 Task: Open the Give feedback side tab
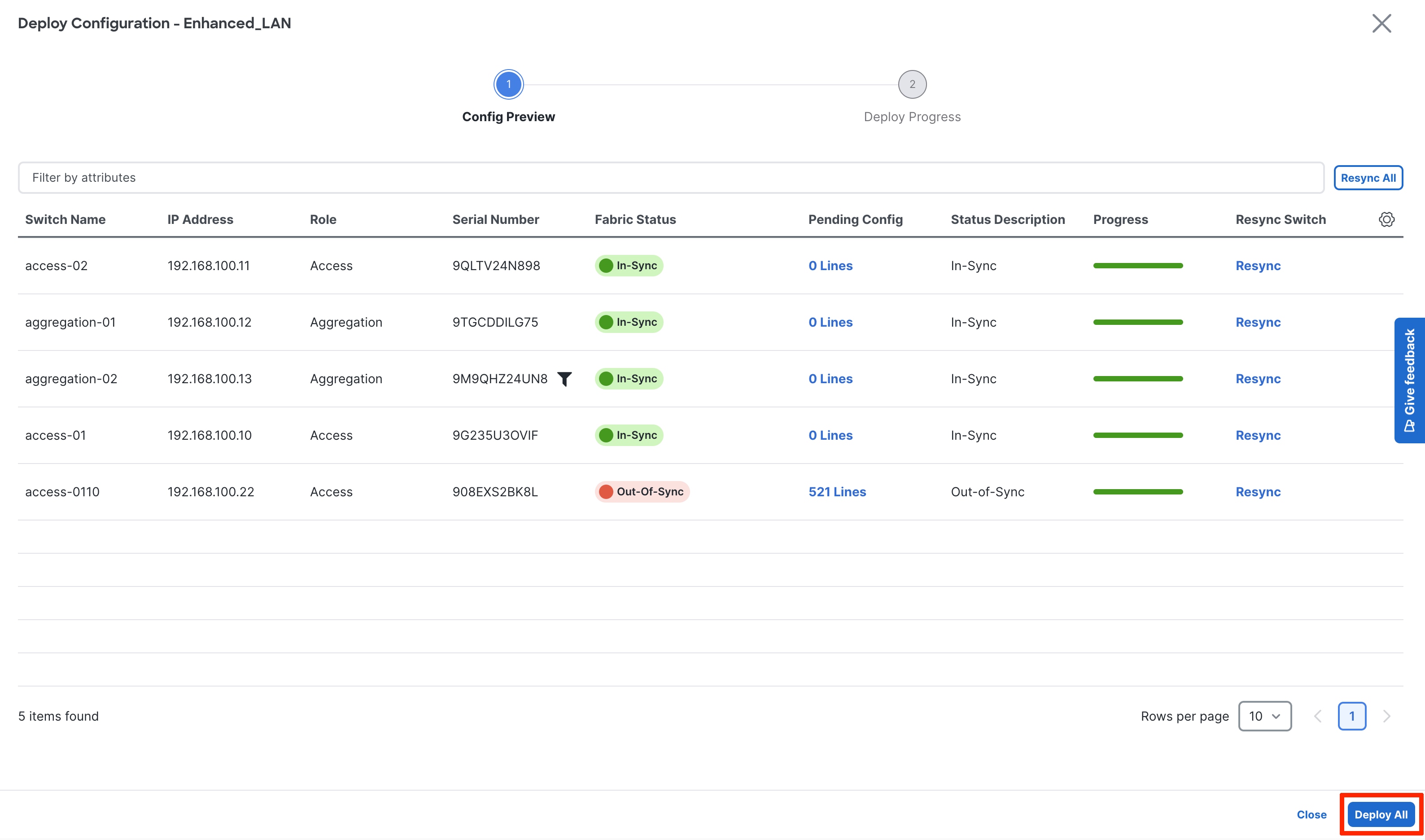pyautogui.click(x=1408, y=380)
